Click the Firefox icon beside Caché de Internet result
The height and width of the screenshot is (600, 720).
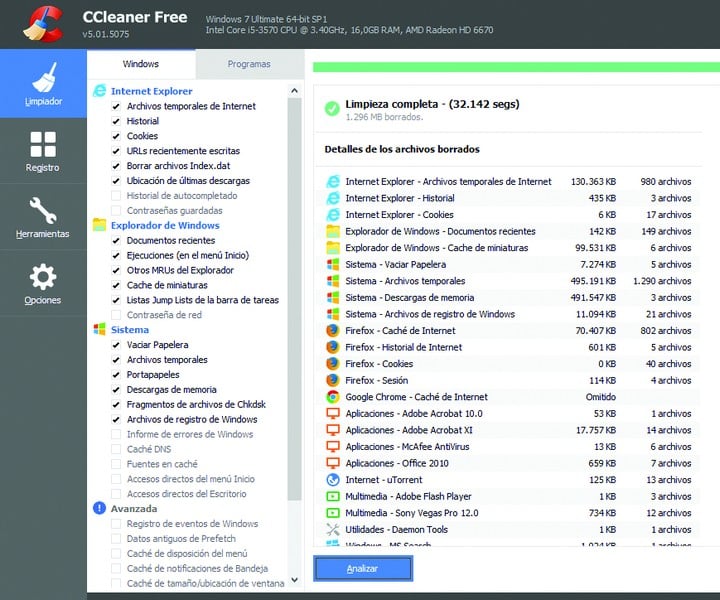coord(333,331)
